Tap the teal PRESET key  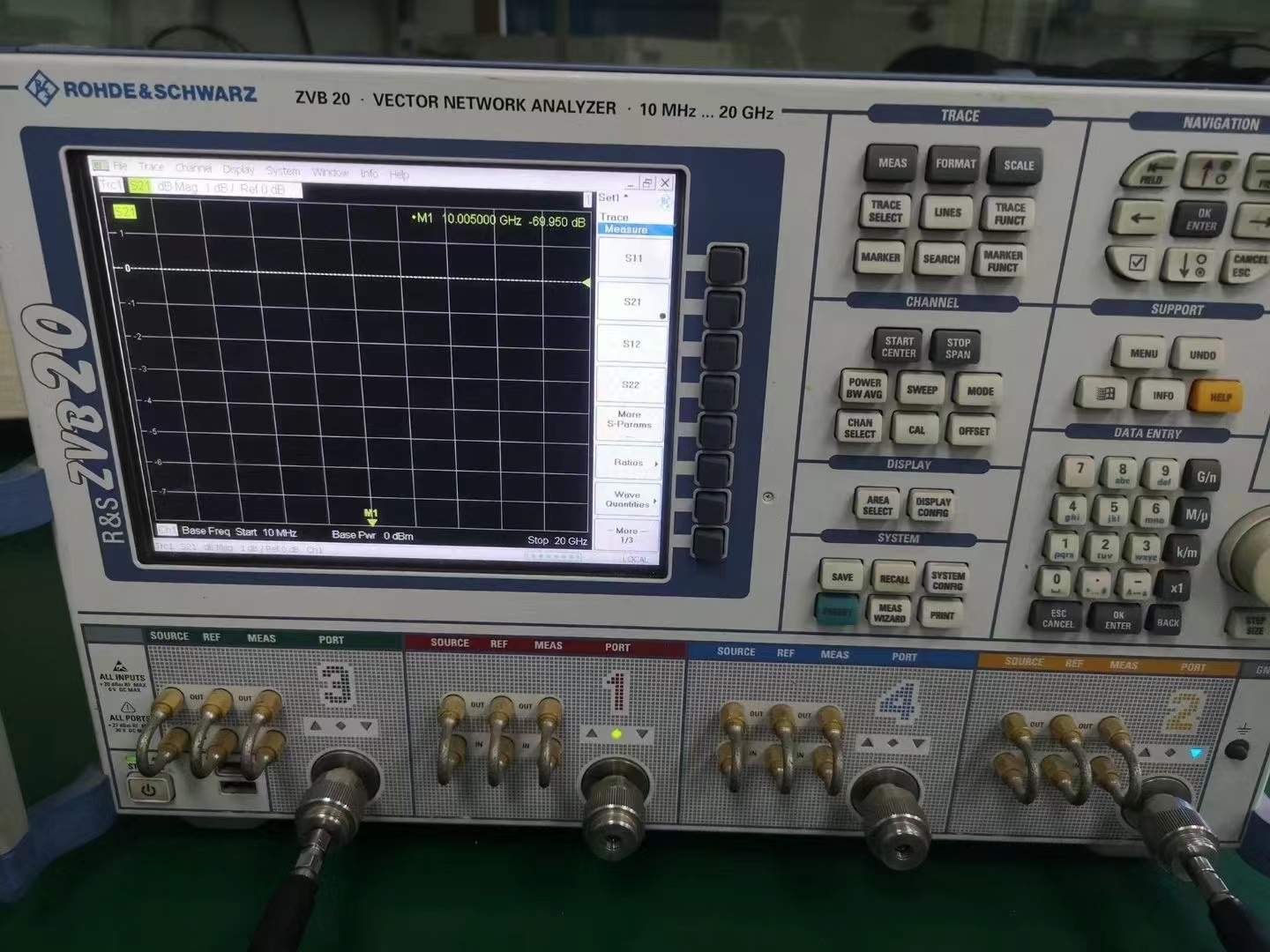836,610
